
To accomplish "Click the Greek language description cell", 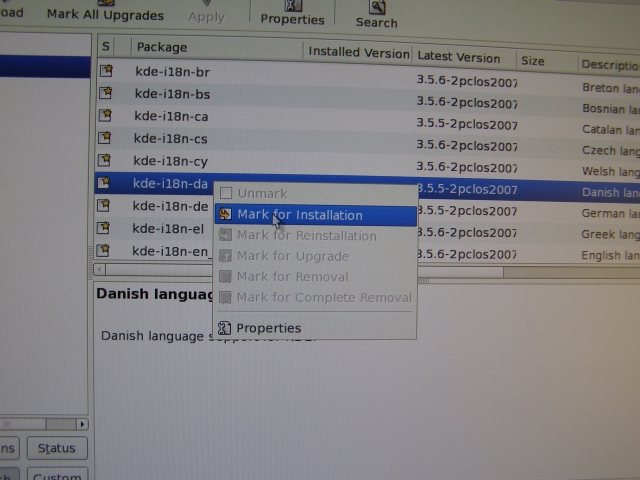I will [610, 234].
